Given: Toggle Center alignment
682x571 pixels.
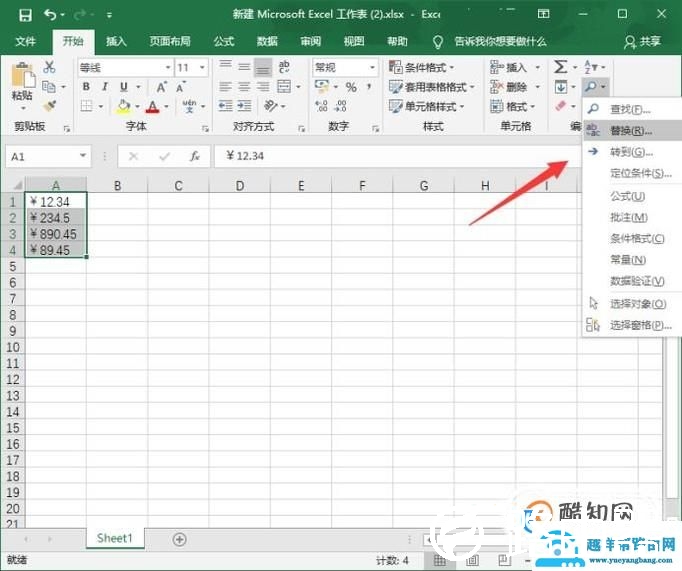Looking at the screenshot, I should point(244,87).
